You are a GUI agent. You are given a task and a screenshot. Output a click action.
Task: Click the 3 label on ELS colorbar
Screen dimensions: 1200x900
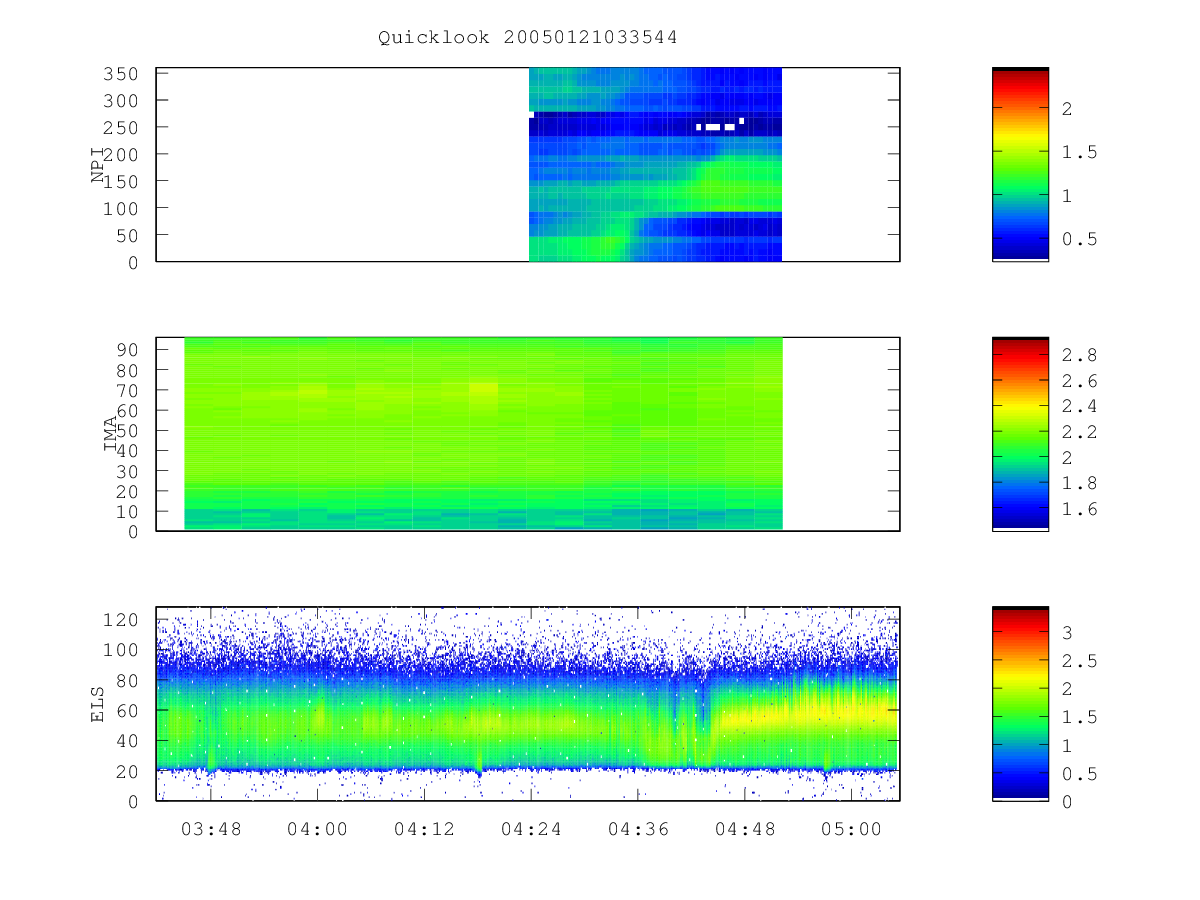click(x=1067, y=633)
